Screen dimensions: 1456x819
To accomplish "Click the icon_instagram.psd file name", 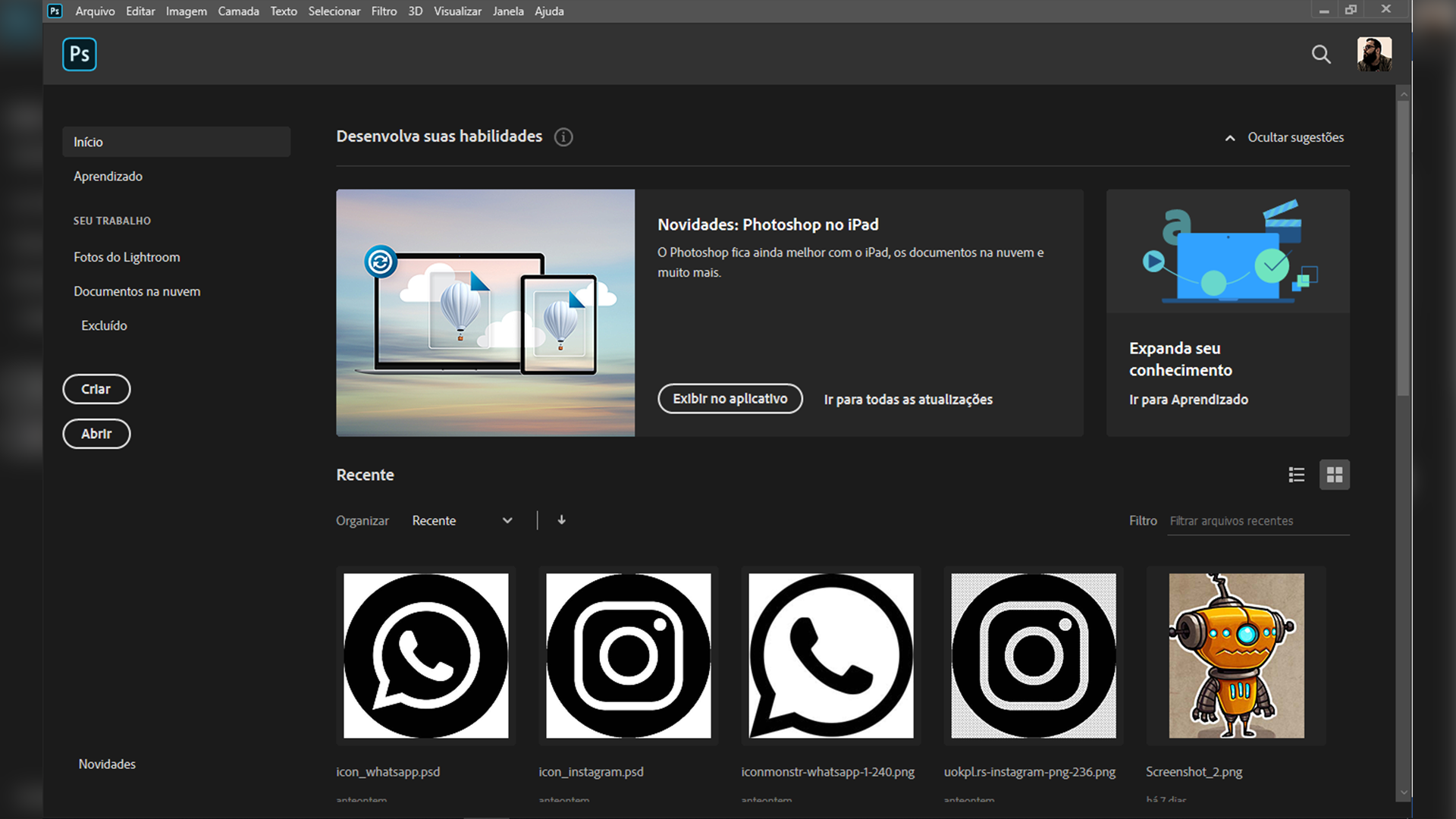I will point(591,772).
